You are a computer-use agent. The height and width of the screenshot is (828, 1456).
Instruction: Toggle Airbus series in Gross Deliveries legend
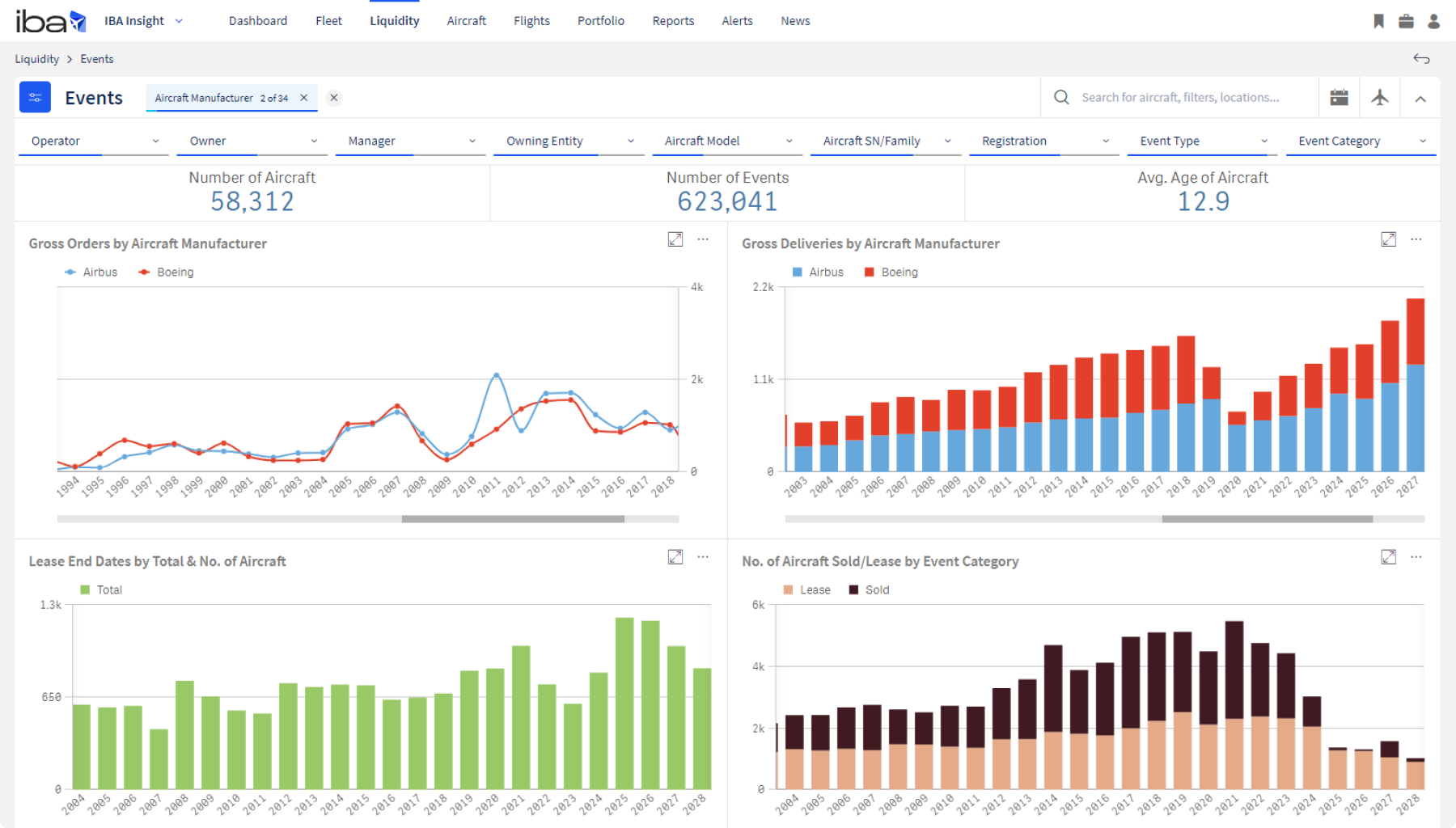click(x=818, y=272)
